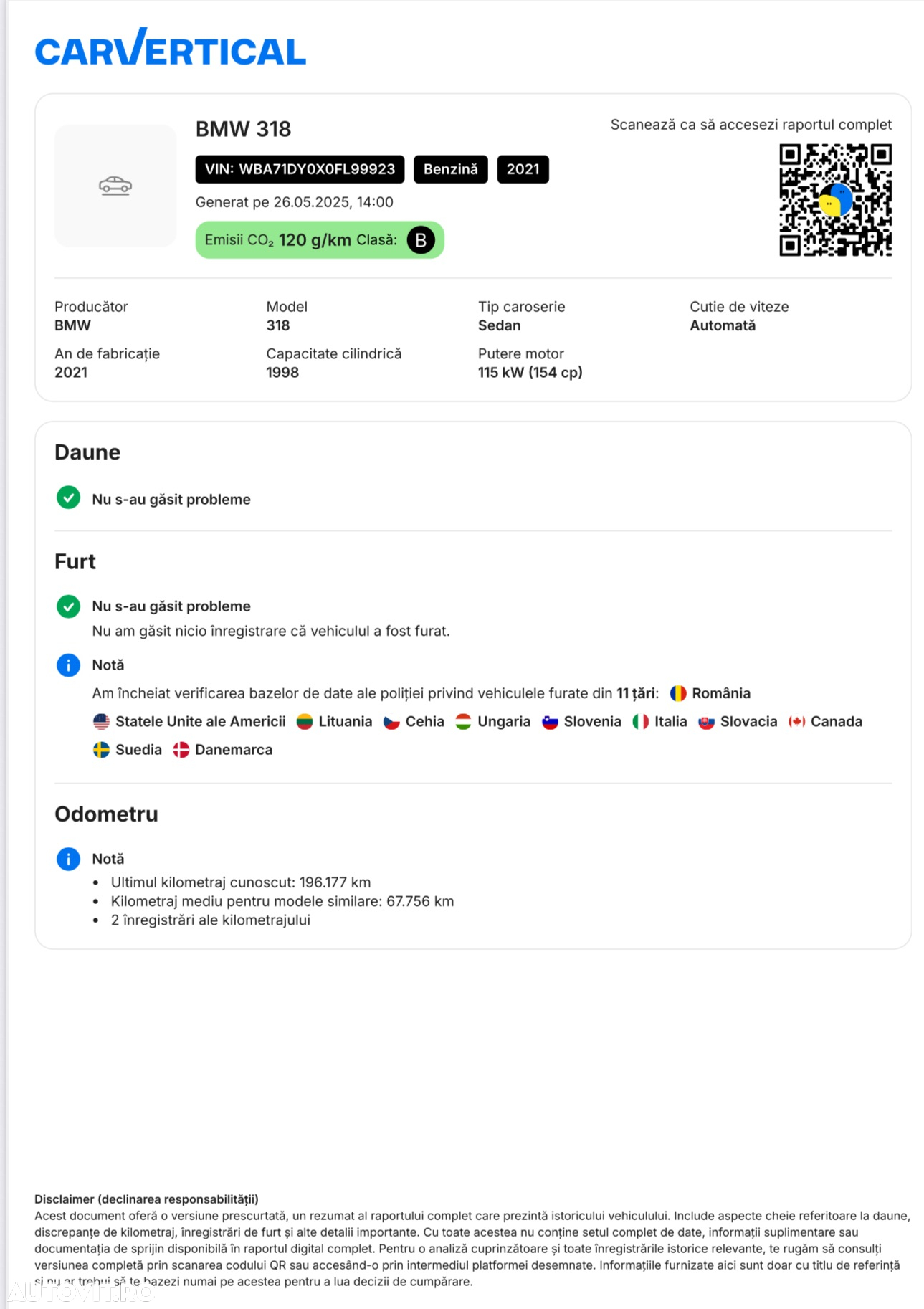Click the green checkmark under Furt
Screen dimensions: 924x1309
(68, 606)
